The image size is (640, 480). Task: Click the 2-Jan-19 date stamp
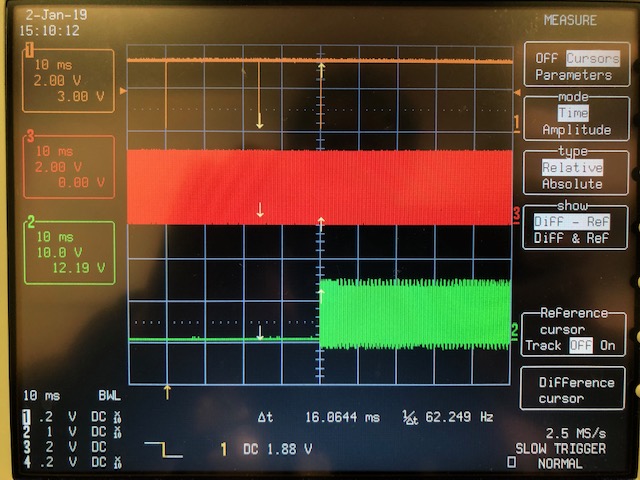[x=56, y=15]
